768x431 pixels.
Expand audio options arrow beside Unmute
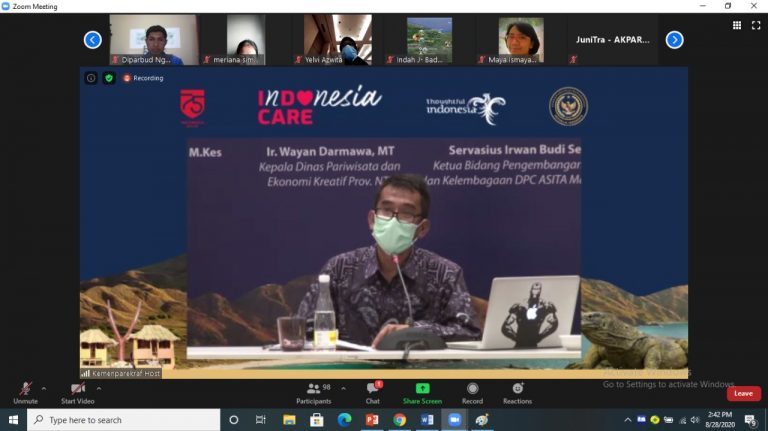click(44, 388)
